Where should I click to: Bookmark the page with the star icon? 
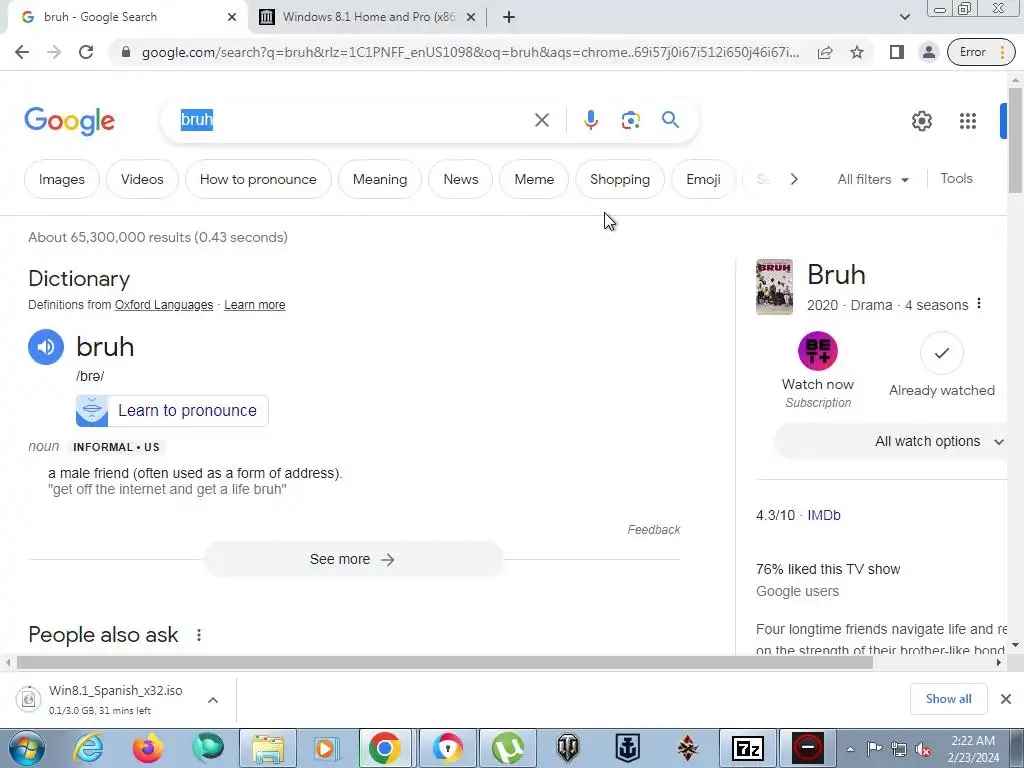coord(857,52)
